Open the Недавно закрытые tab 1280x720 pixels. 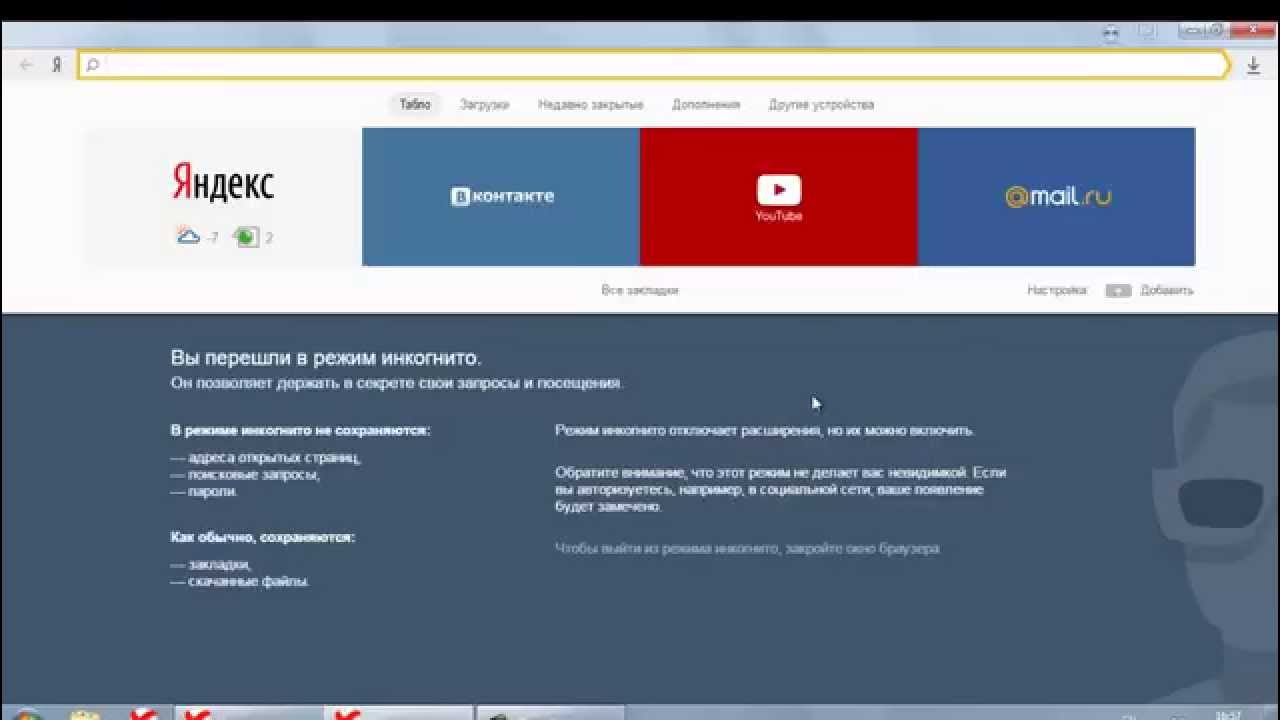[x=590, y=104]
